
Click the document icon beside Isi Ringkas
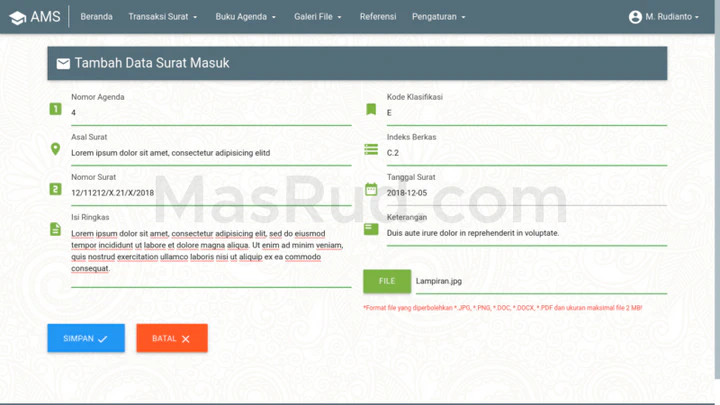(x=56, y=229)
